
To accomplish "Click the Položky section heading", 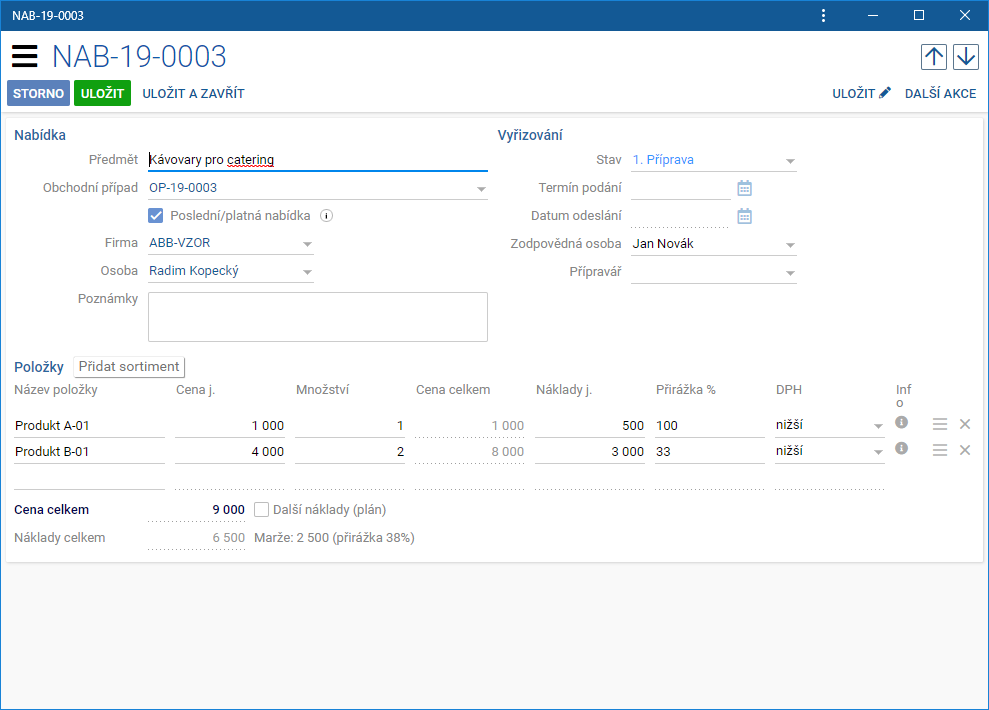I will pyautogui.click(x=39, y=367).
